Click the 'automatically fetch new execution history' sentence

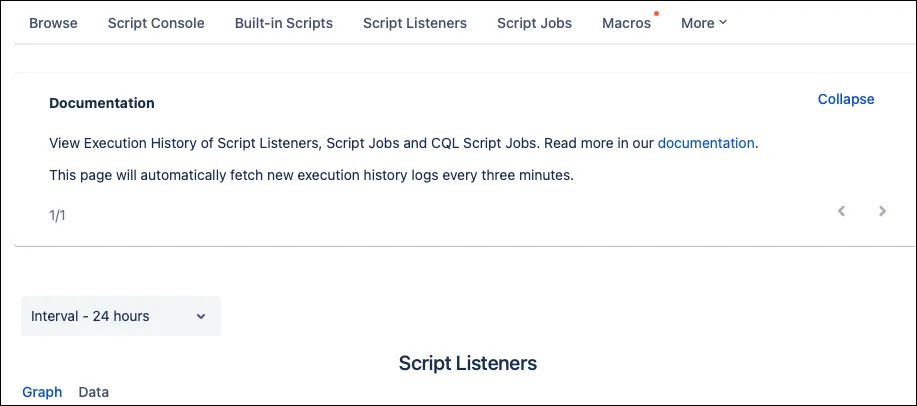(312, 176)
